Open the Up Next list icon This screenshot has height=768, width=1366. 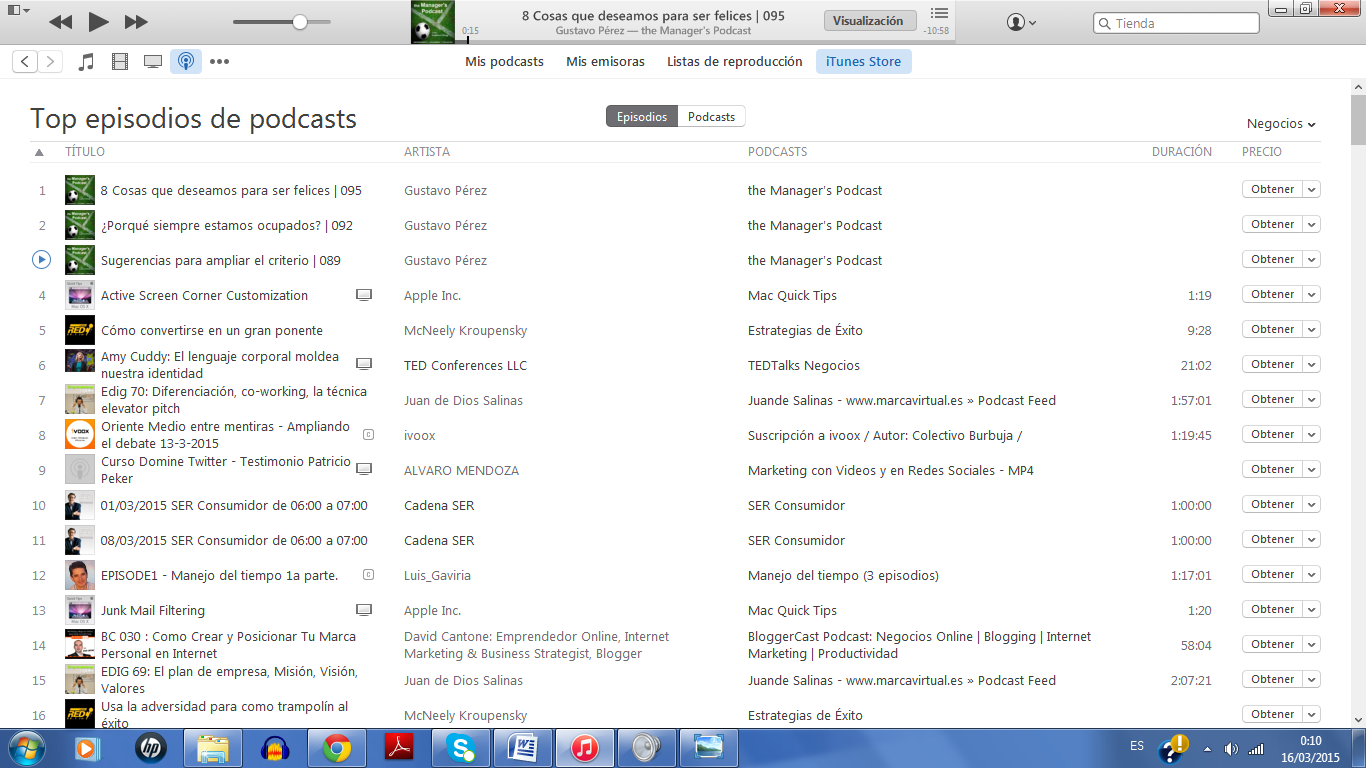938,14
